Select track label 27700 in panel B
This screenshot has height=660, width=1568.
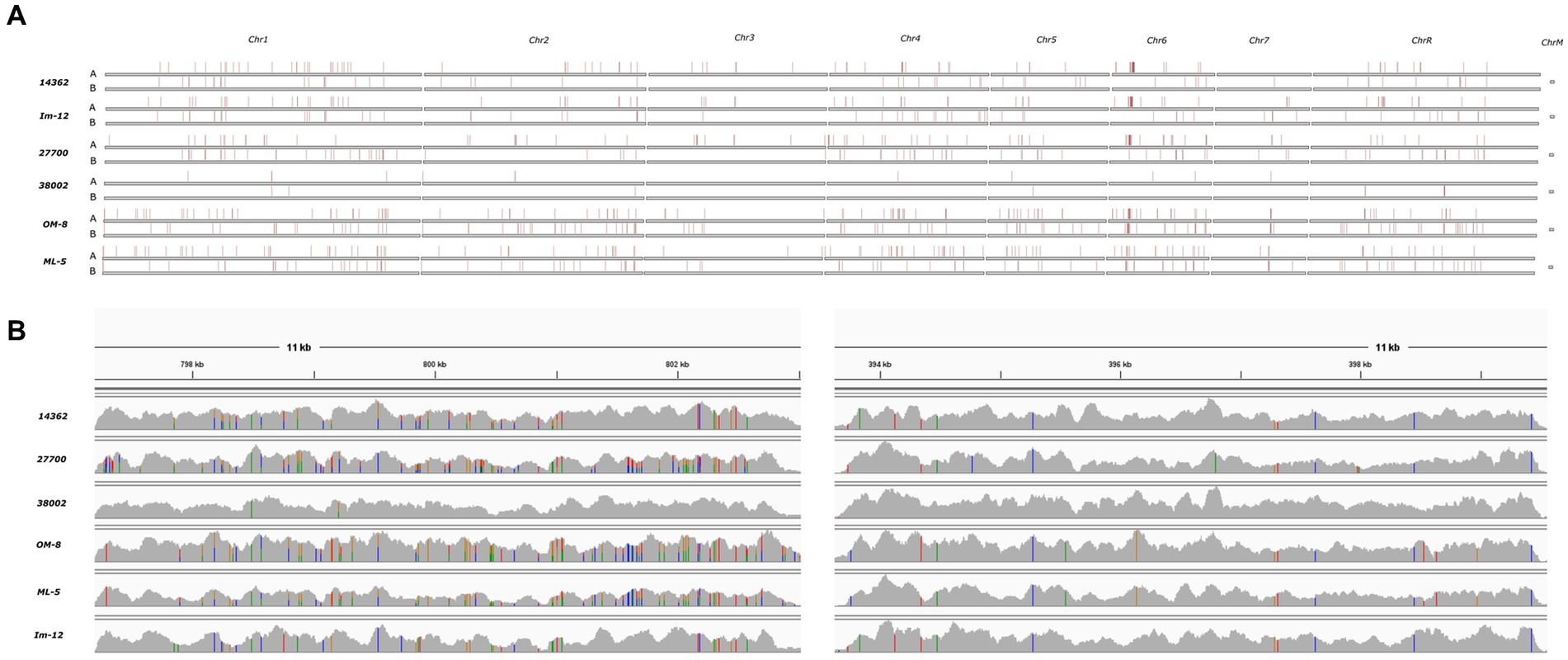coord(51,460)
